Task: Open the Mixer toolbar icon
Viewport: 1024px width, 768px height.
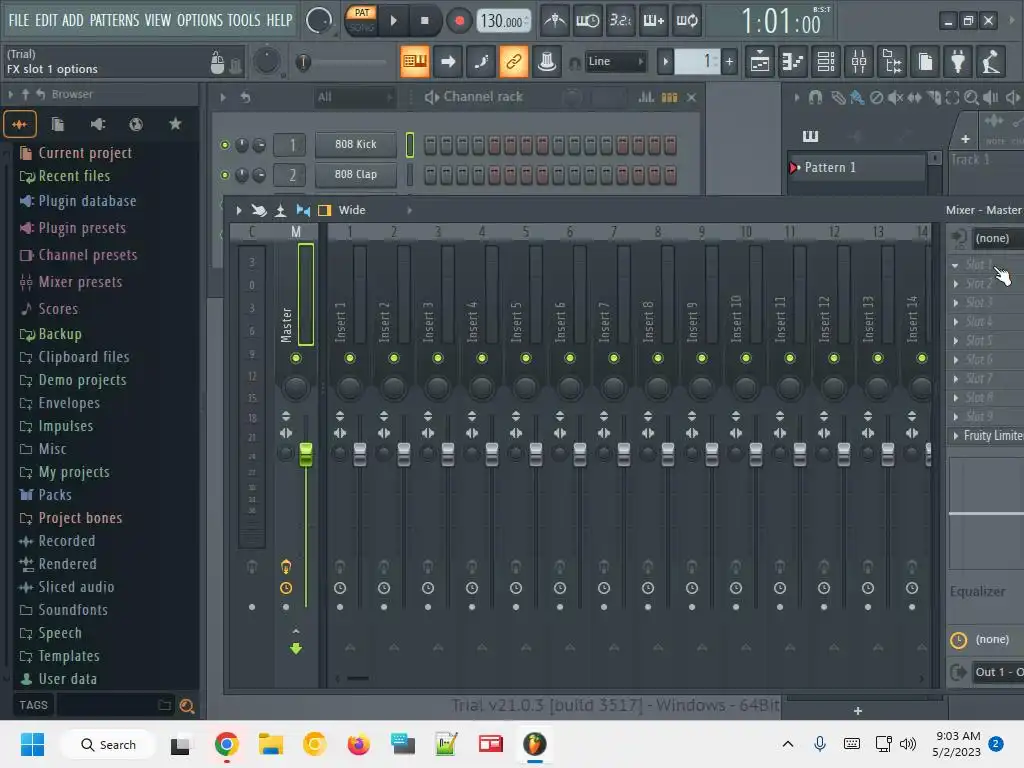Action: pos(859,62)
